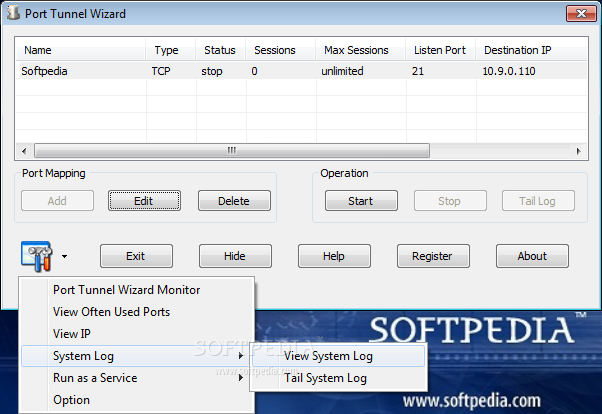Choose View System Log from submenu
602x414 pixels.
[x=339, y=356]
